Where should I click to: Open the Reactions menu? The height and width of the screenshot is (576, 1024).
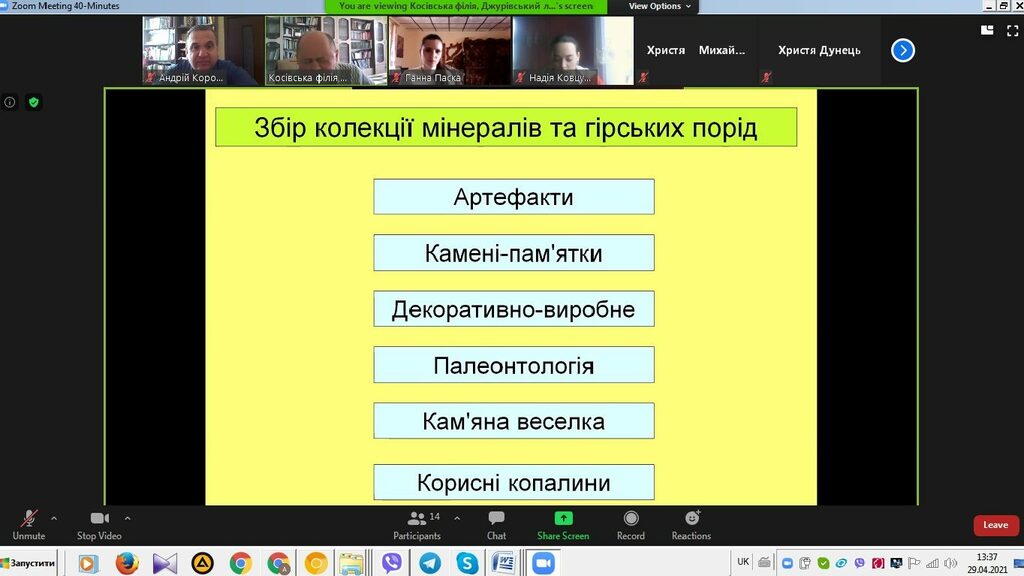pos(691,523)
